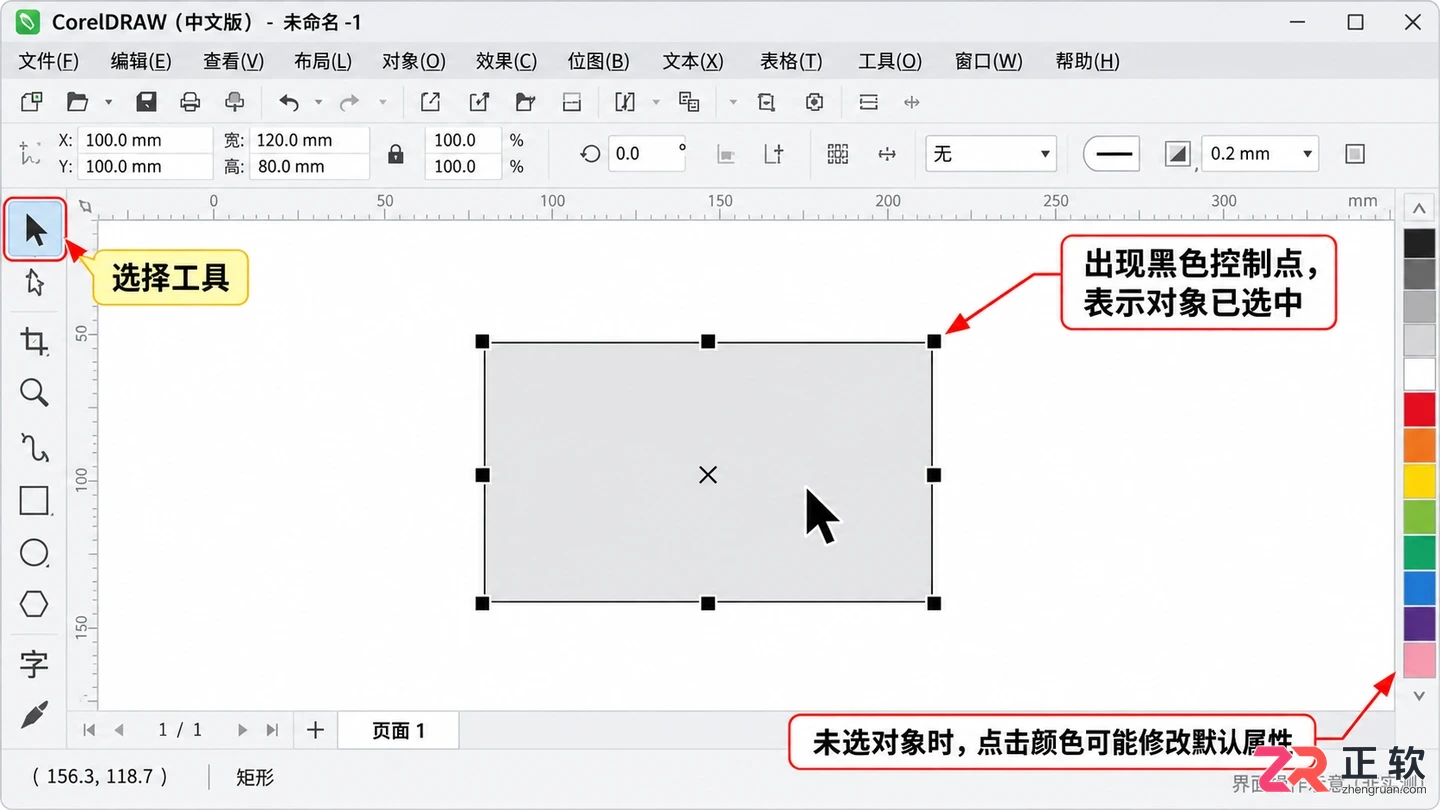Screen dimensions: 1440x810
Task: Click the rotation angle field
Action: pos(646,154)
